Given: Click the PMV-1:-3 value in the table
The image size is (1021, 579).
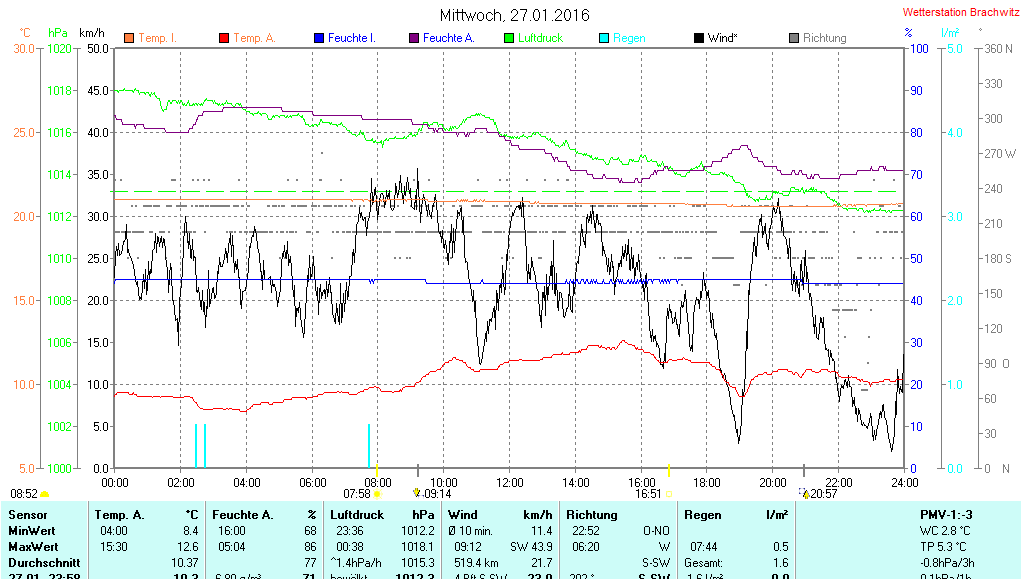Looking at the screenshot, I should (946, 515).
